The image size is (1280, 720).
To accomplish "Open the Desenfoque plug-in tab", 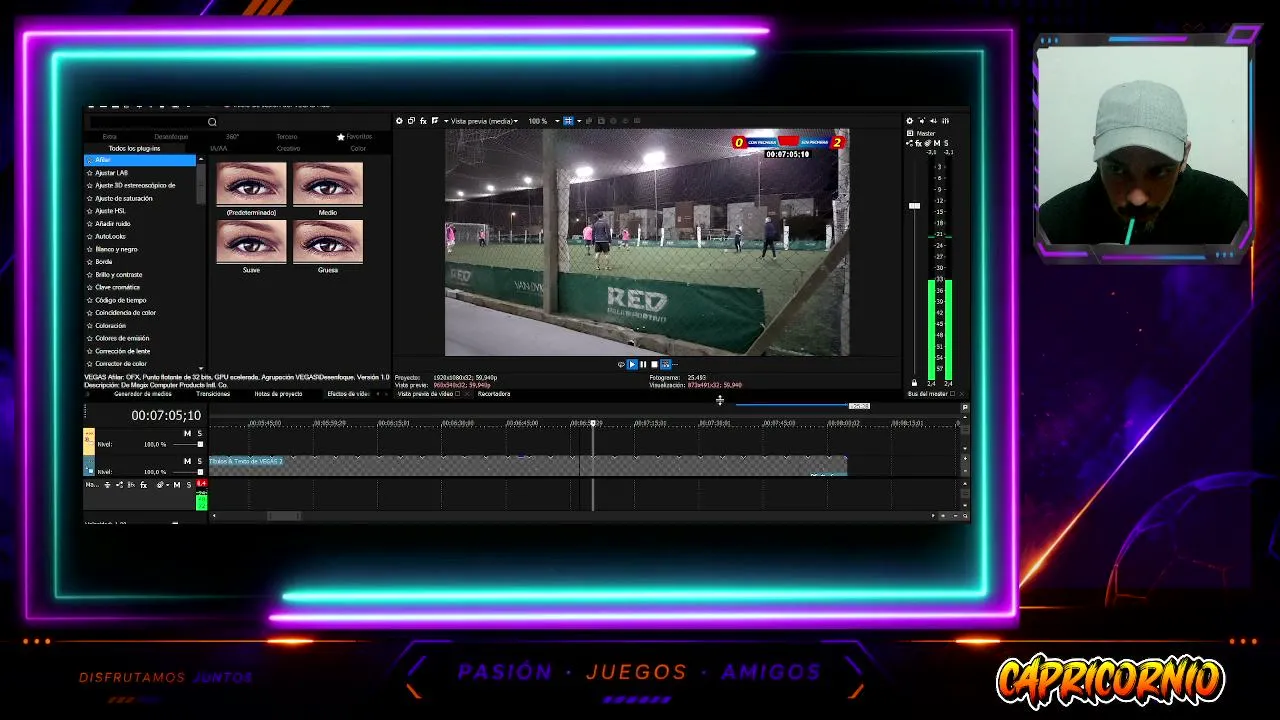I will 171,136.
